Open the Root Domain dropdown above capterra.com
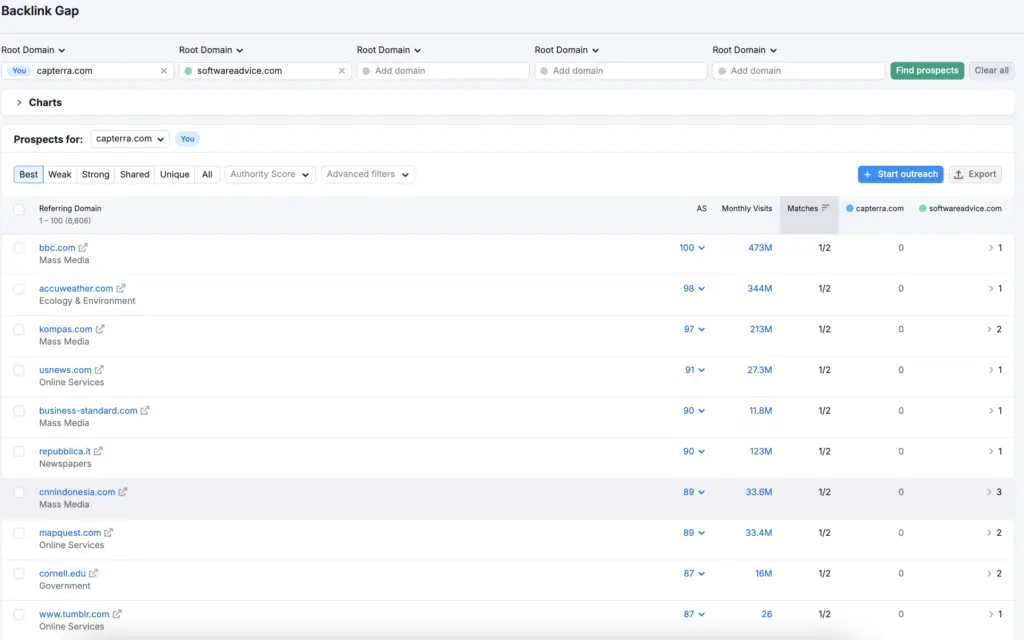This screenshot has width=1024, height=640. (x=33, y=50)
